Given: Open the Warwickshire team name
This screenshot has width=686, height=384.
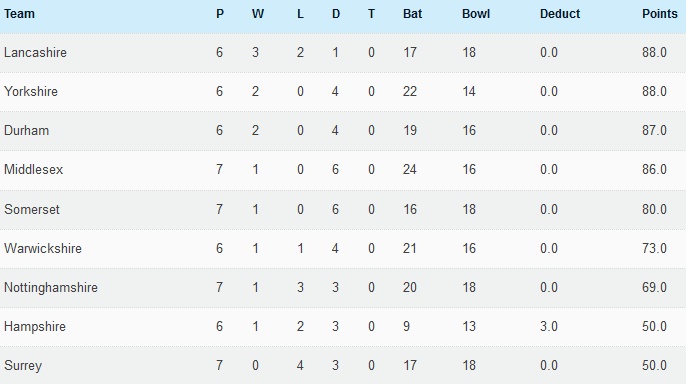Looking at the screenshot, I should (43, 248).
